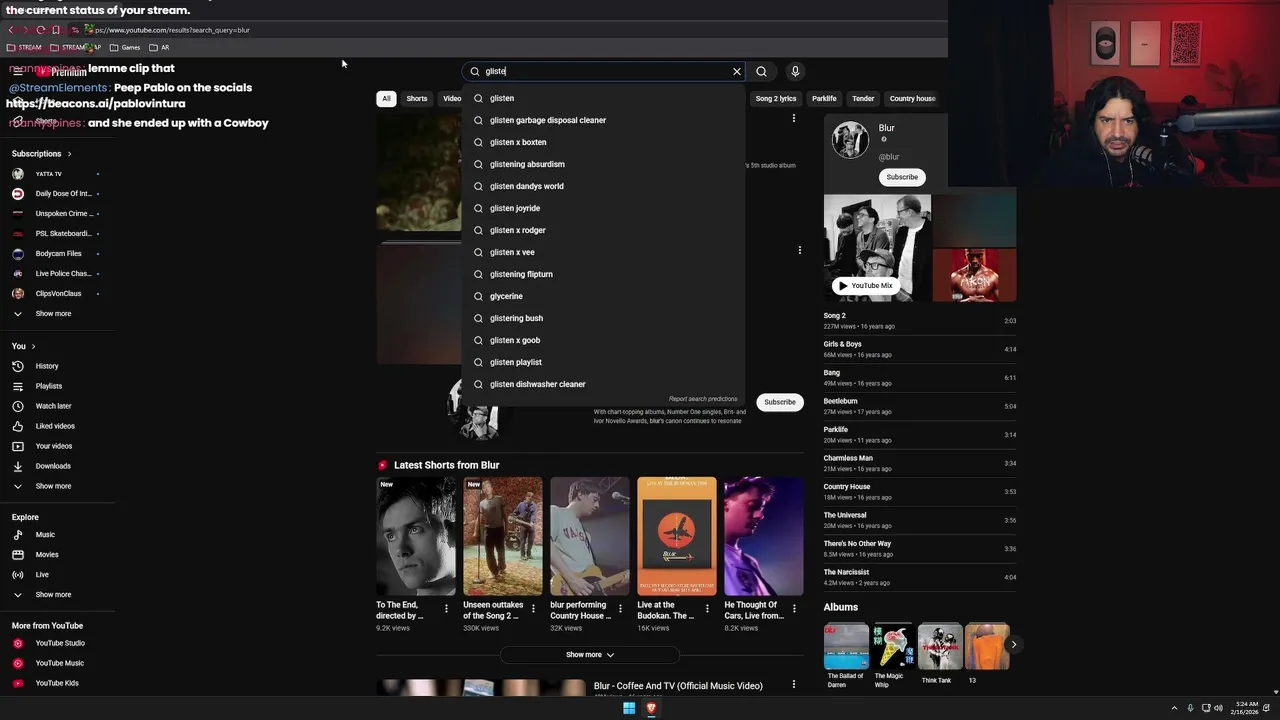Open Movies under Explore
Viewport: 1280px width, 720px height.
coord(47,555)
